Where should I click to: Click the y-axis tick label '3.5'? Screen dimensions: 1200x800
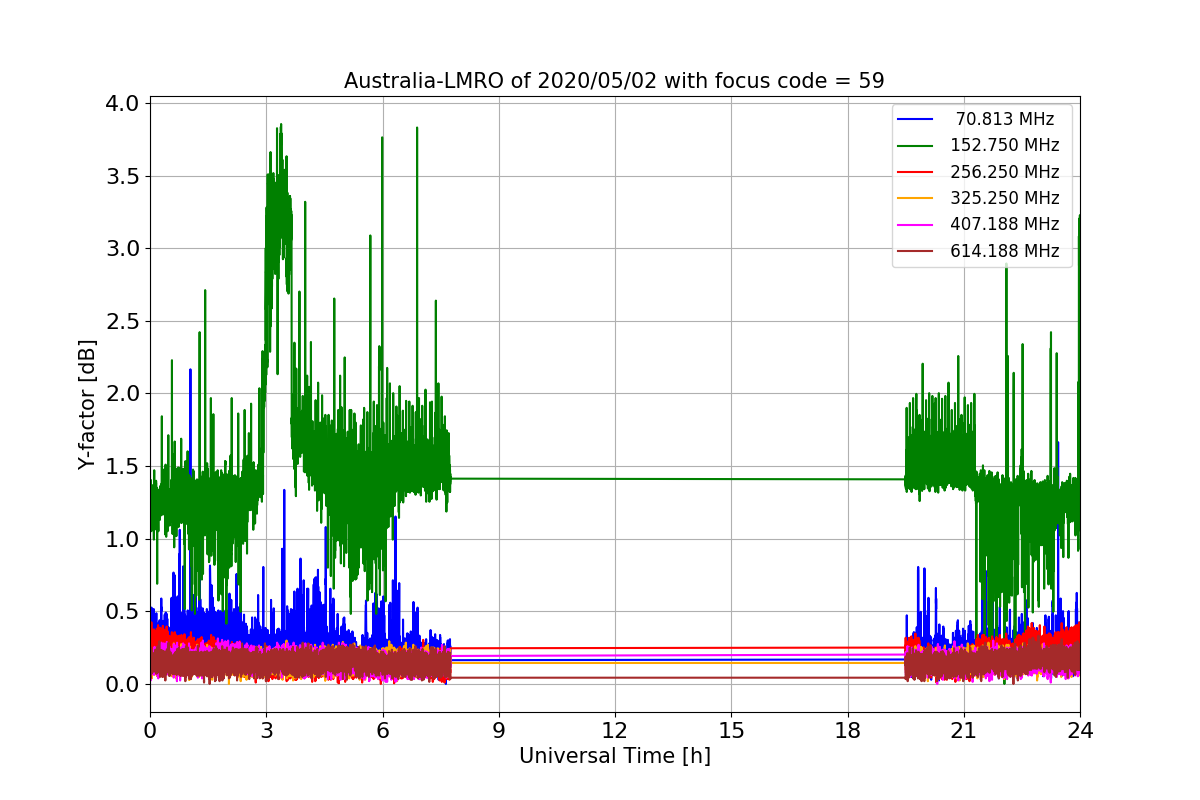pyautogui.click(x=124, y=176)
